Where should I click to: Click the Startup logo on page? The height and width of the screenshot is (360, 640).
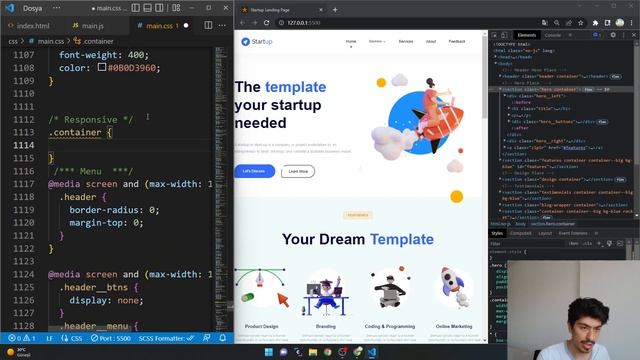pyautogui.click(x=256, y=41)
